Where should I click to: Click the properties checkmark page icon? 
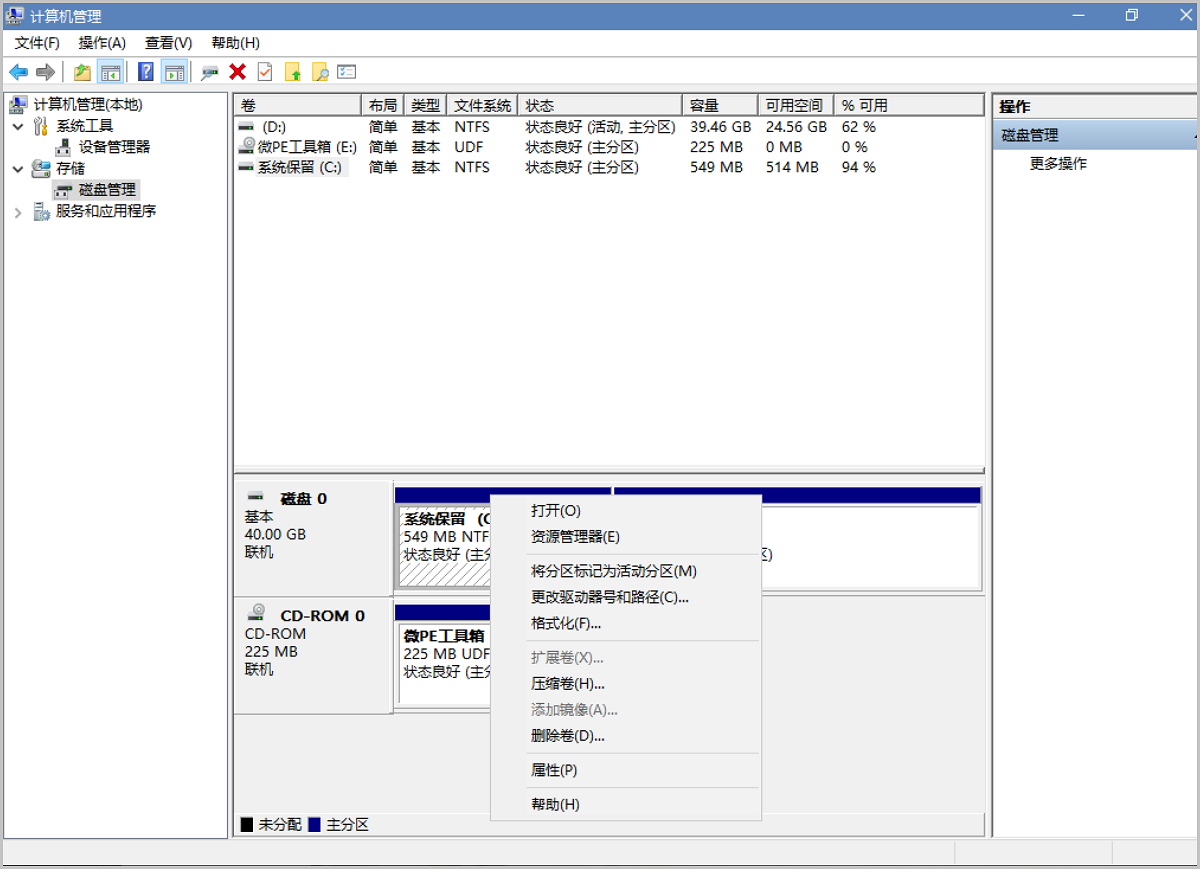(265, 72)
